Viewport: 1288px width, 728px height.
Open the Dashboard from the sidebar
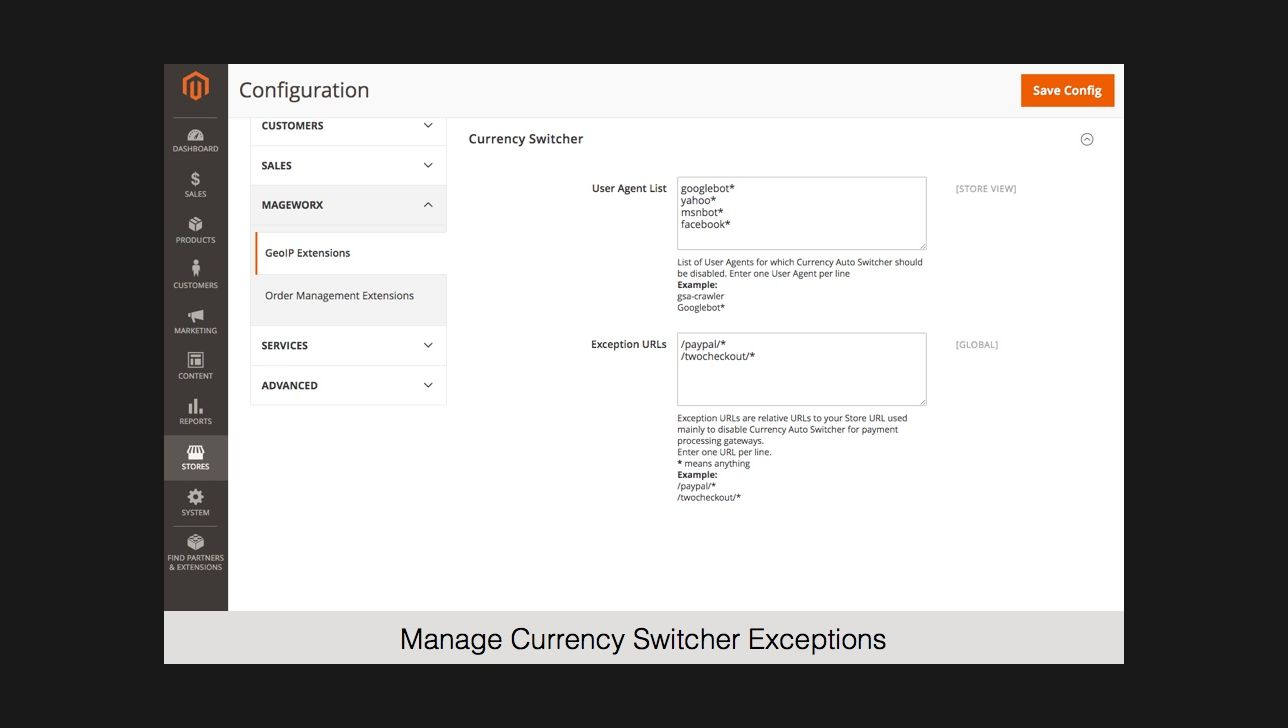[195, 138]
